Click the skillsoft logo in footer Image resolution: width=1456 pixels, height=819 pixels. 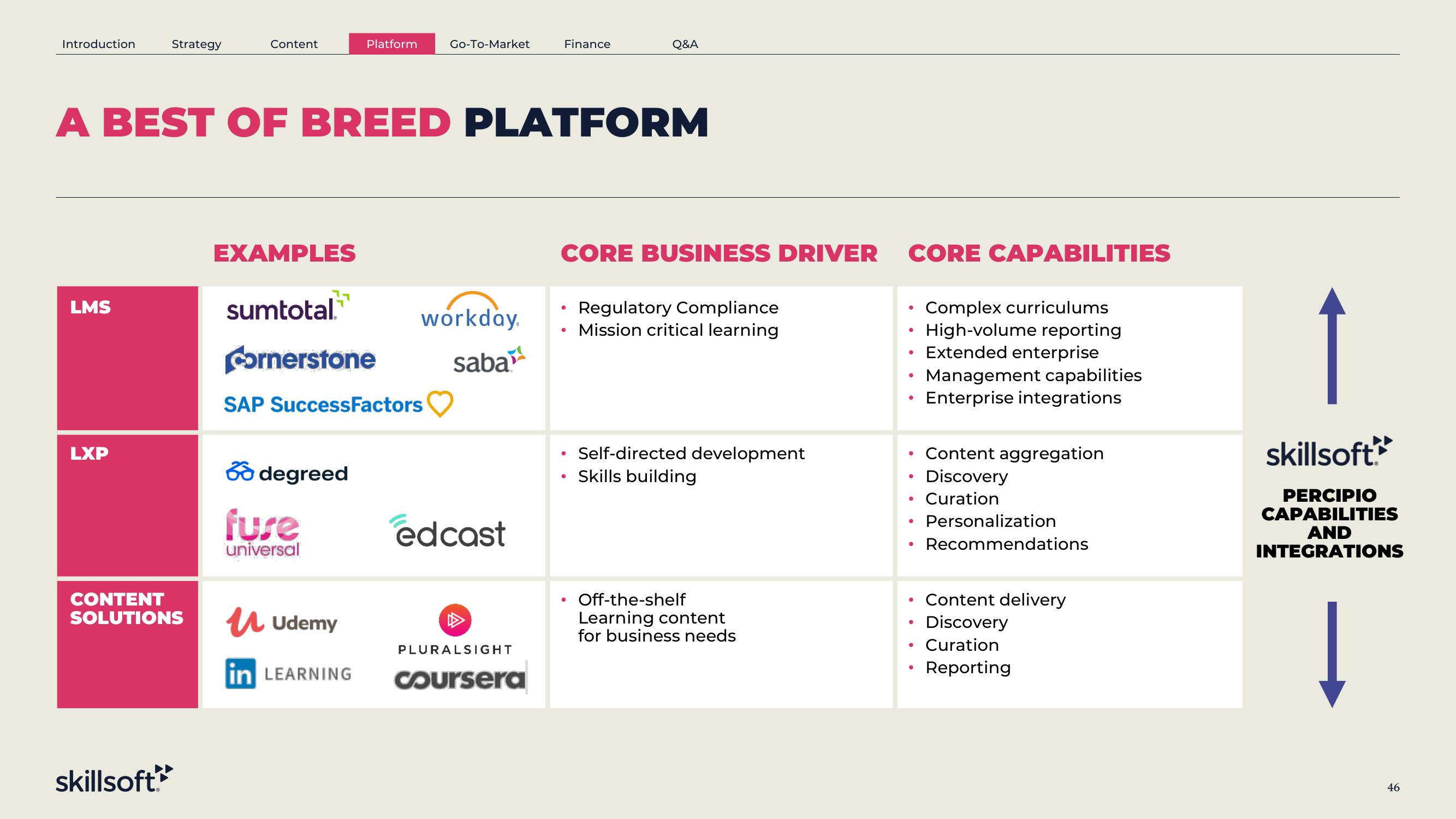(114, 778)
